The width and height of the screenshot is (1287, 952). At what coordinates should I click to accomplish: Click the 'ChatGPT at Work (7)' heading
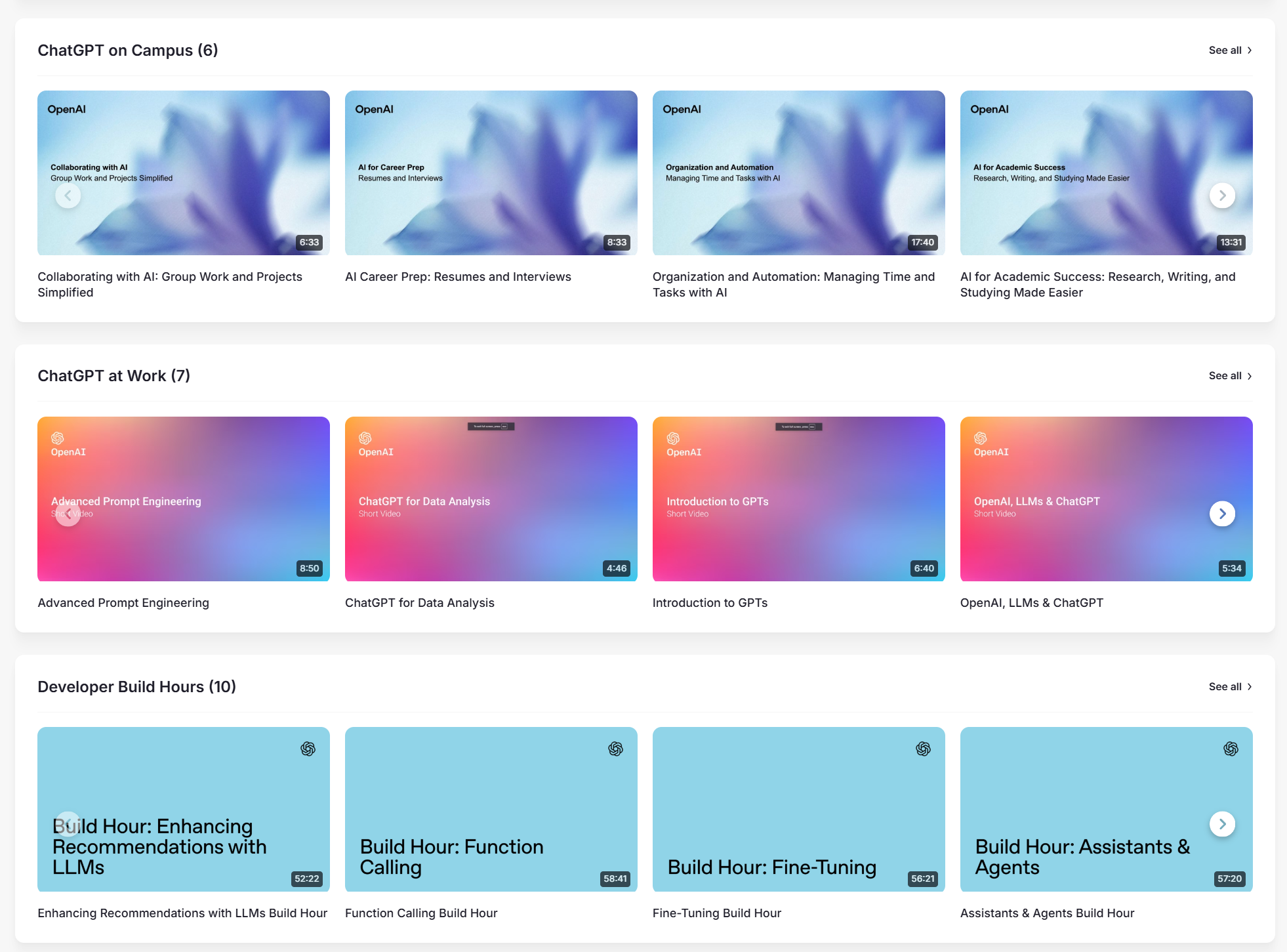click(114, 376)
